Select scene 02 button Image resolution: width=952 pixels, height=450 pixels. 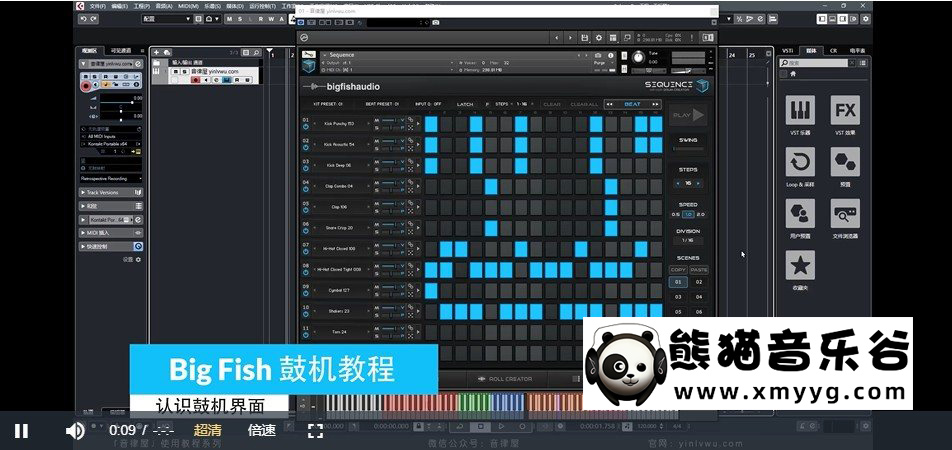coord(699,282)
